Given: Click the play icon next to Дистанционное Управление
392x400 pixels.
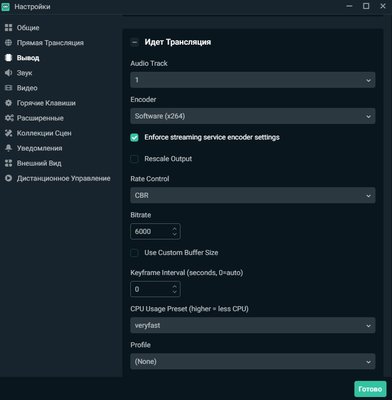Looking at the screenshot, I should [x=8, y=178].
